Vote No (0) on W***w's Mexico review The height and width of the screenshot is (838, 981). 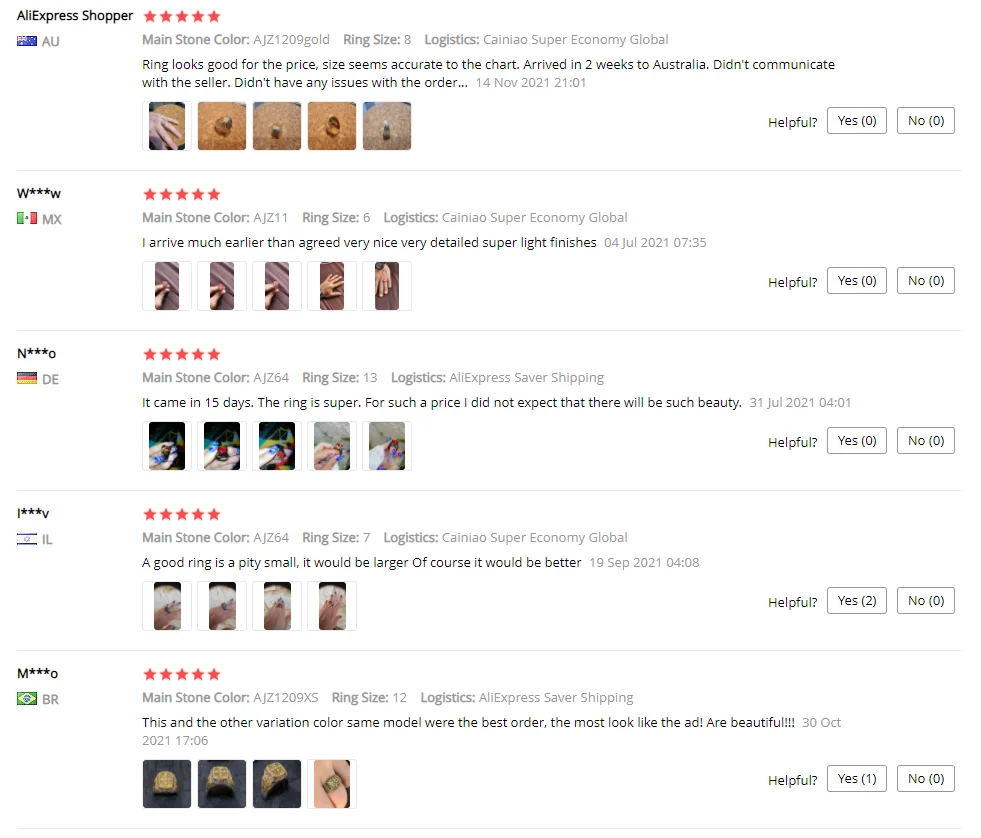[925, 280]
